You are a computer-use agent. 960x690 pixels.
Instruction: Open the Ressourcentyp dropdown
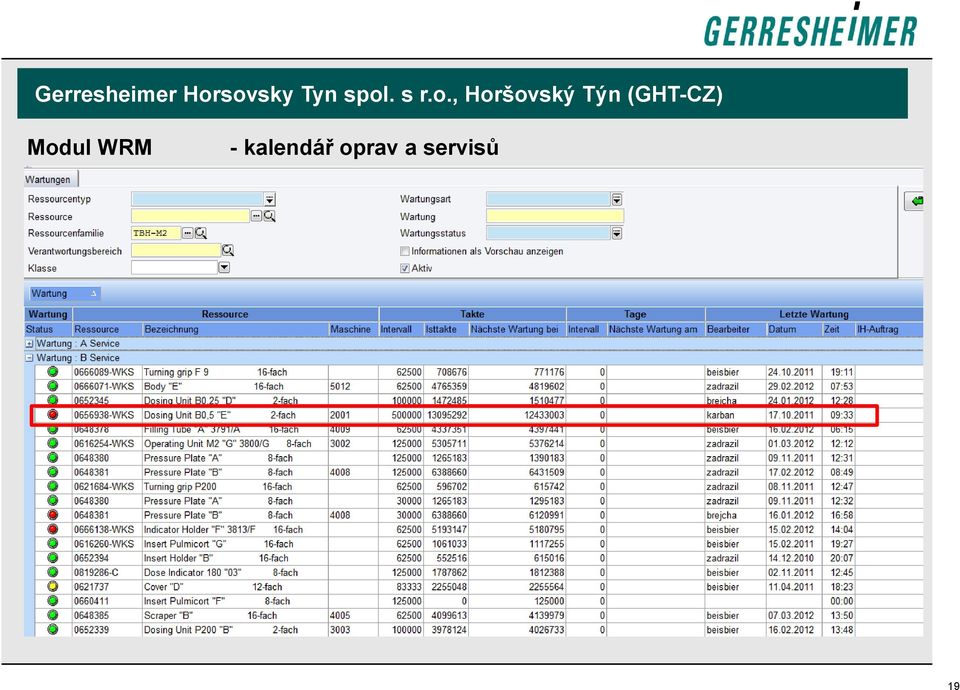[270, 200]
